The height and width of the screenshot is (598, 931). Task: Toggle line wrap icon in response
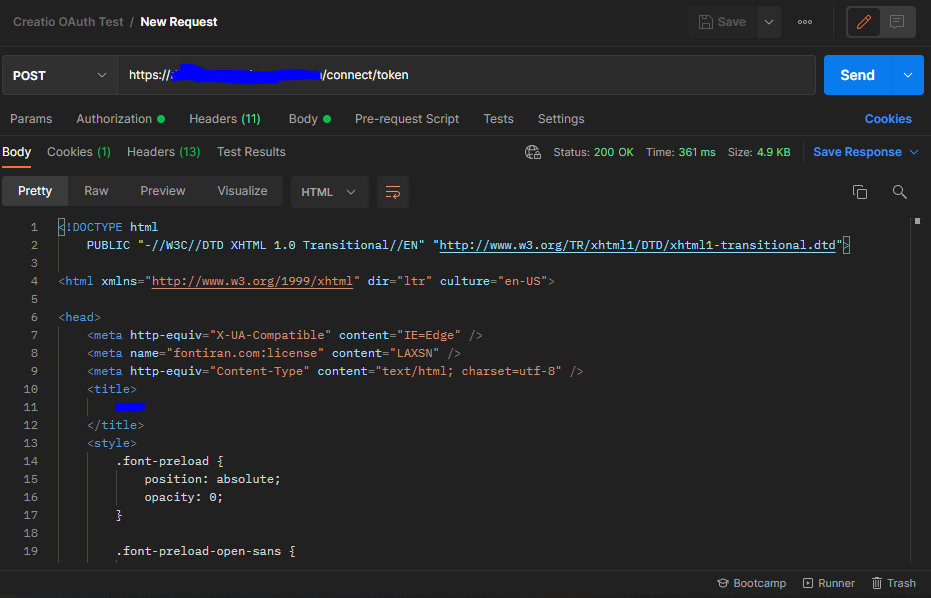(392, 192)
